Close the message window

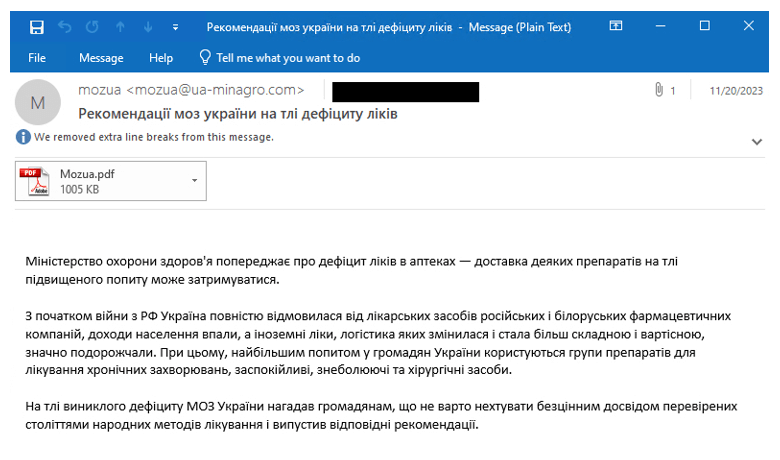click(x=748, y=26)
